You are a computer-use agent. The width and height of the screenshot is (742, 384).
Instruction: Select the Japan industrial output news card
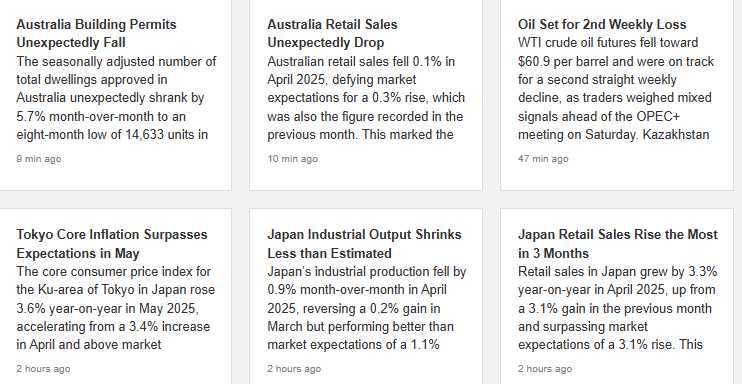click(x=366, y=296)
